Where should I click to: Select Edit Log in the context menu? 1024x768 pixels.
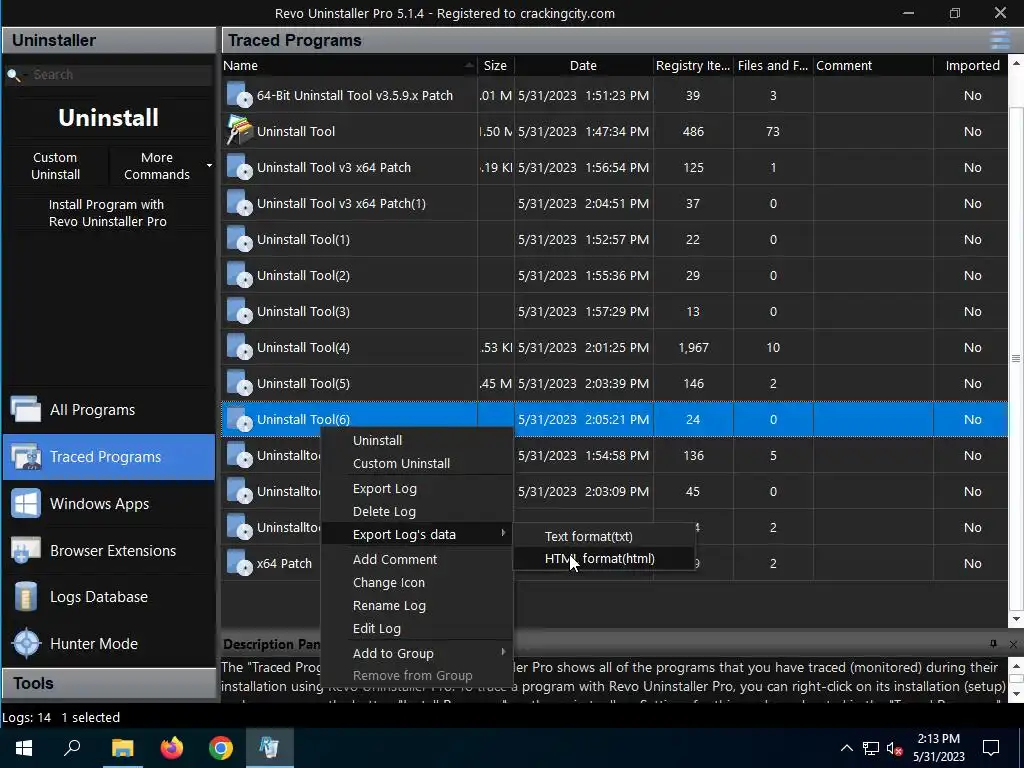tap(417, 628)
